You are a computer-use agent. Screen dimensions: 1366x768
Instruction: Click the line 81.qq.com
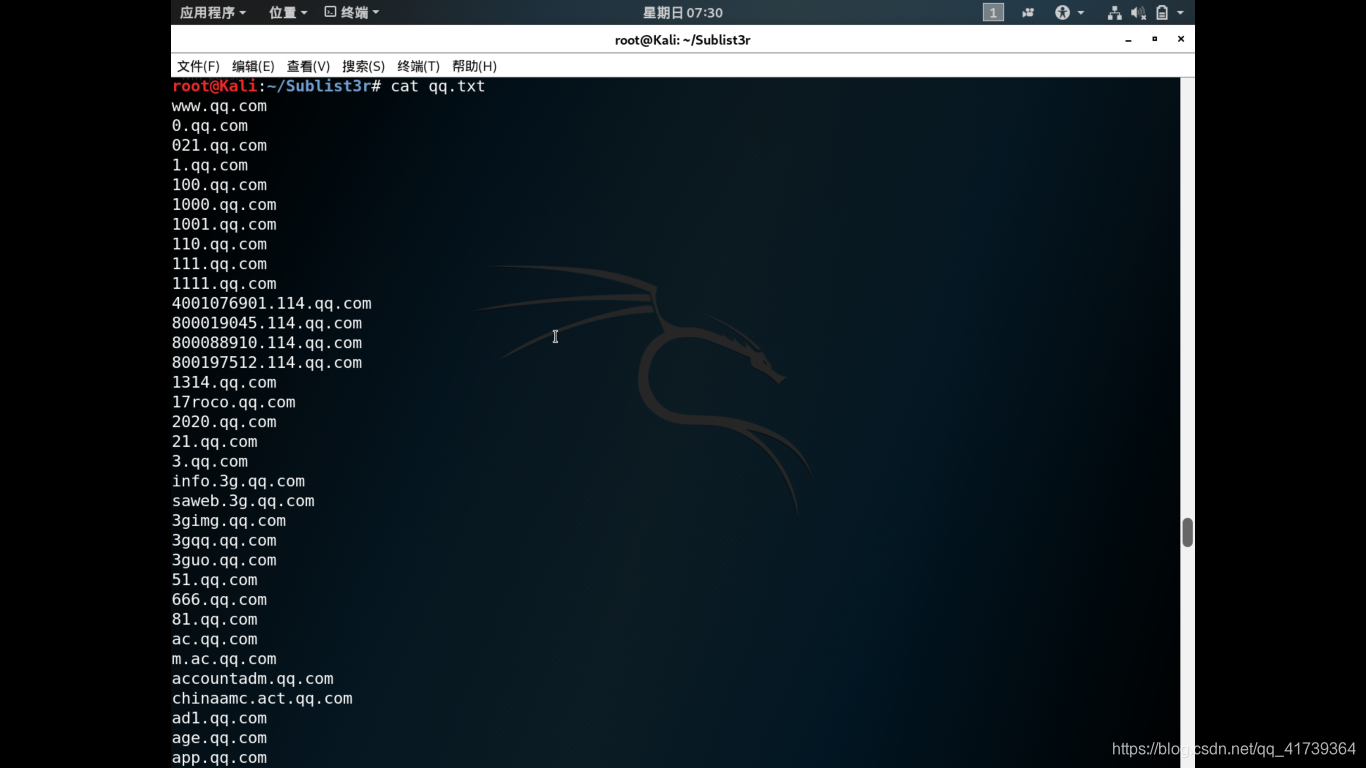point(215,620)
